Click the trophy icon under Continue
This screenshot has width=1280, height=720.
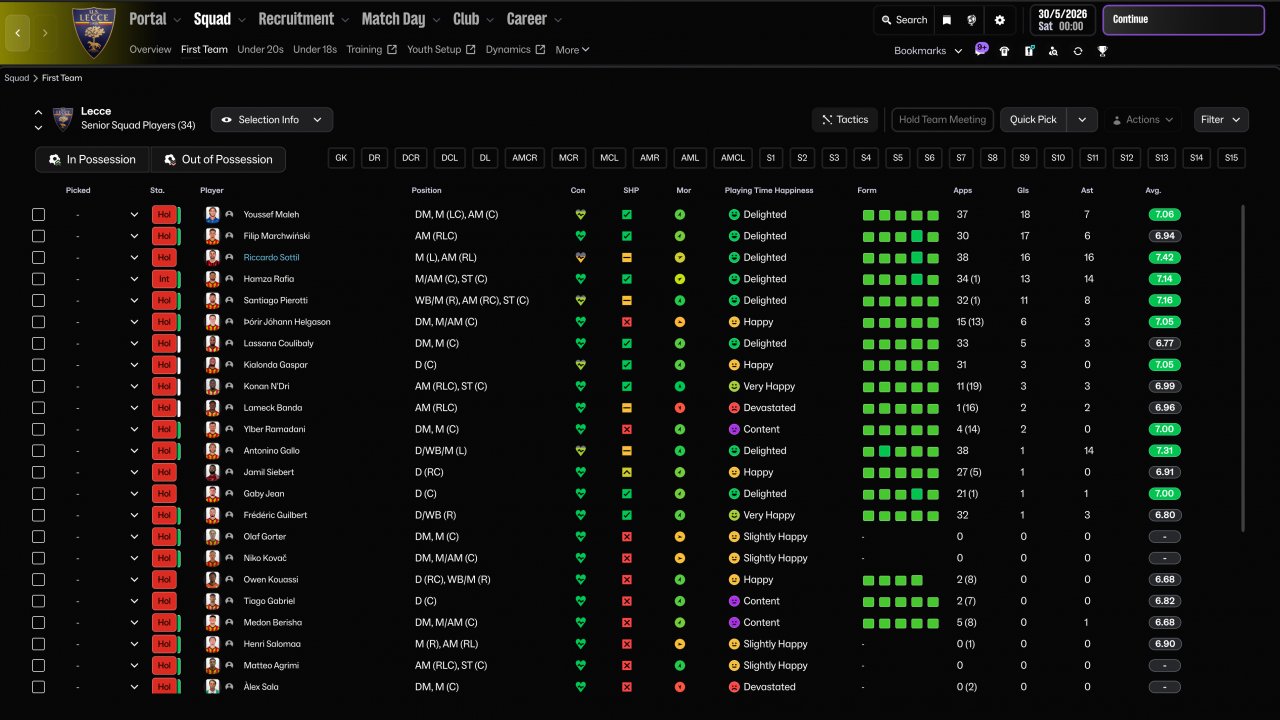(1102, 51)
